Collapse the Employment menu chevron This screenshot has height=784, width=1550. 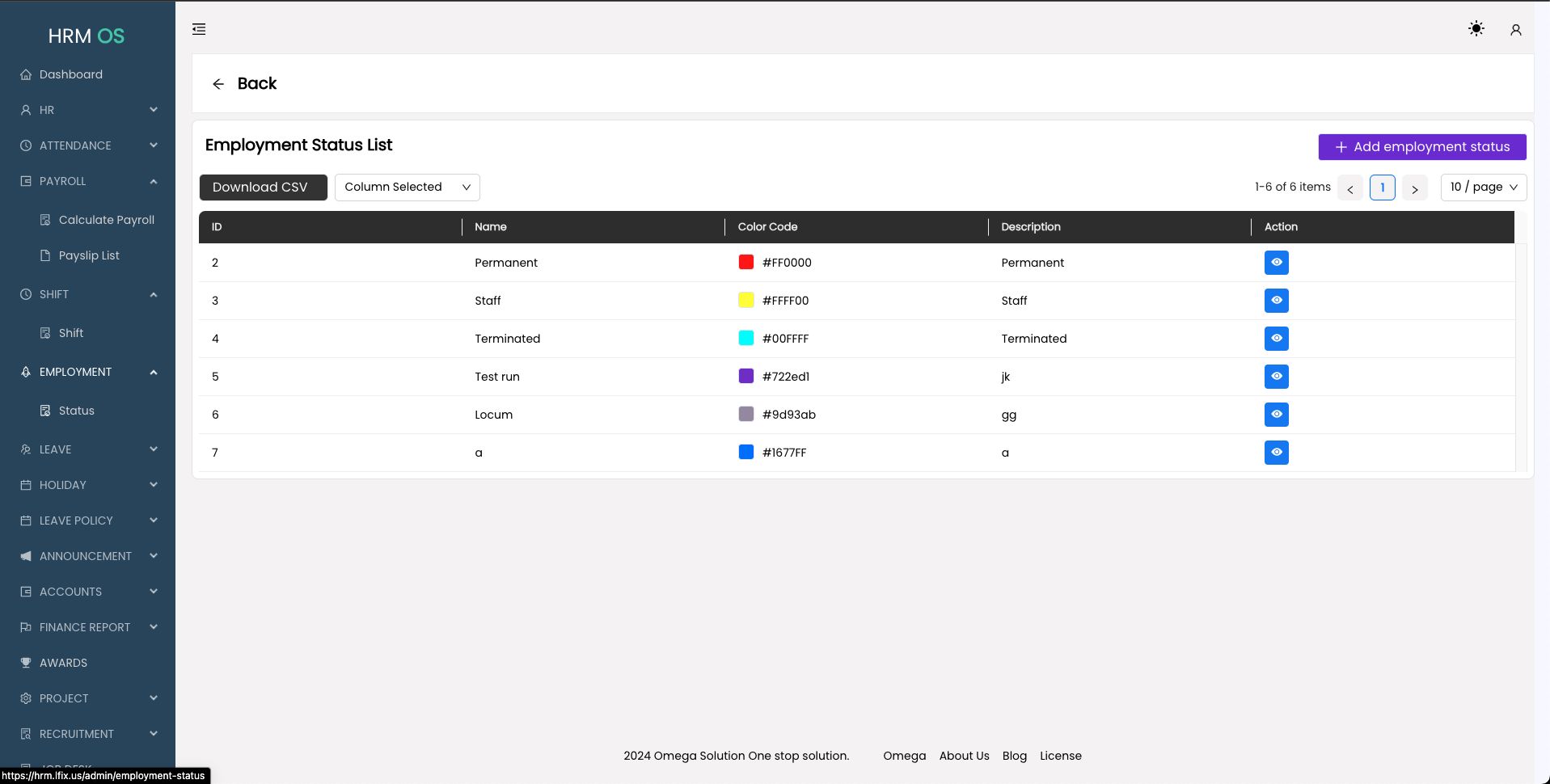click(154, 372)
